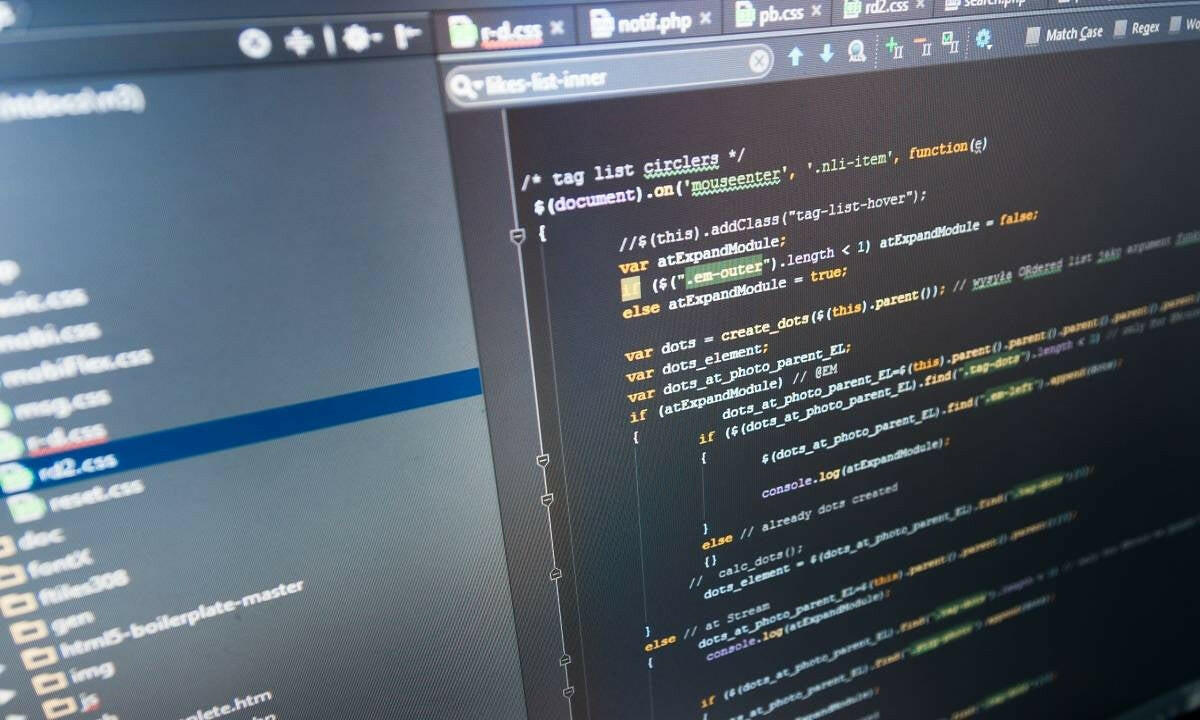Screen dimensions: 1200x720
Task: Click the '/* tag list circlers */' comment
Action: (633, 170)
